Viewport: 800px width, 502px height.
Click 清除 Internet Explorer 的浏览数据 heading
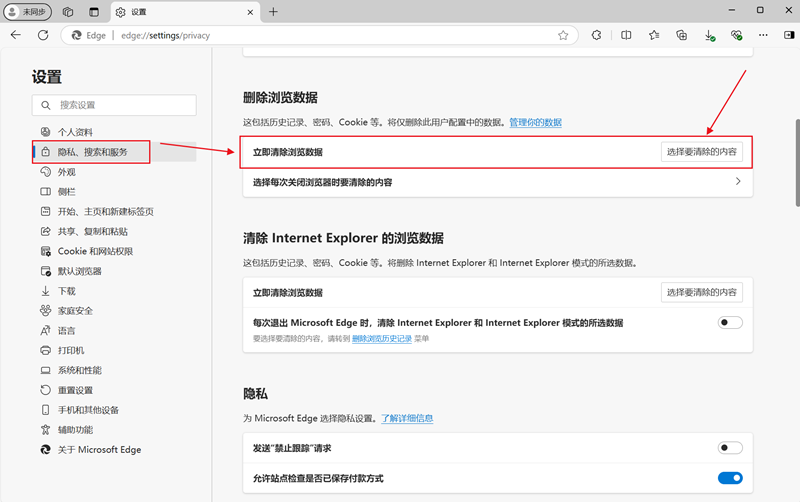coord(343,238)
